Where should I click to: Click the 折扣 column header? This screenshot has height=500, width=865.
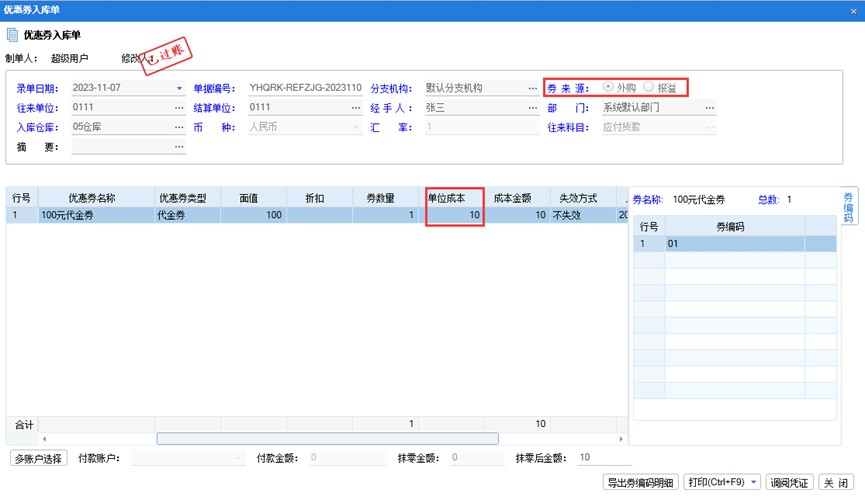[x=320, y=198]
